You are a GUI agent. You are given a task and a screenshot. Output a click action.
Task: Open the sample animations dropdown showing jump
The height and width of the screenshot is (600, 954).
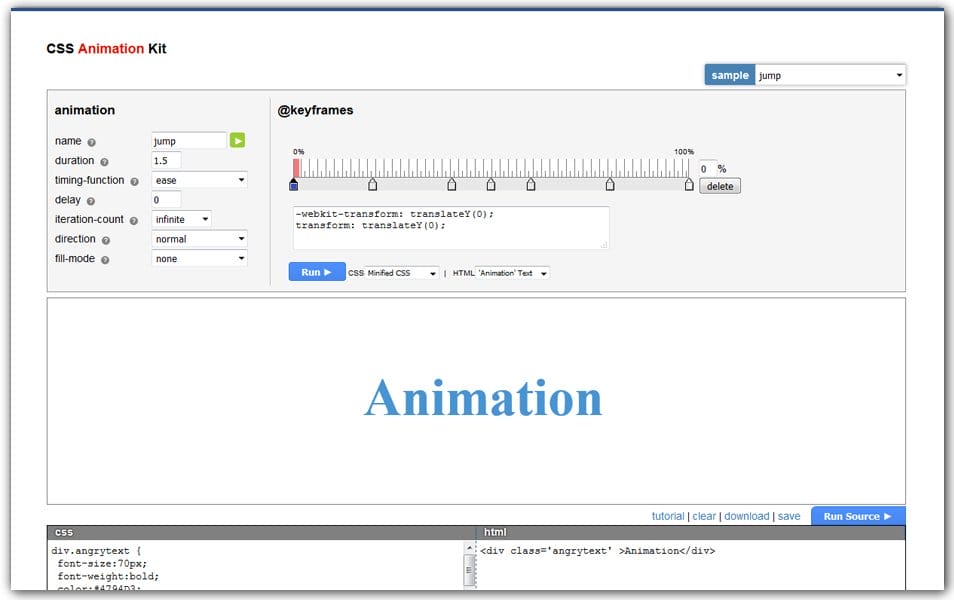point(830,74)
